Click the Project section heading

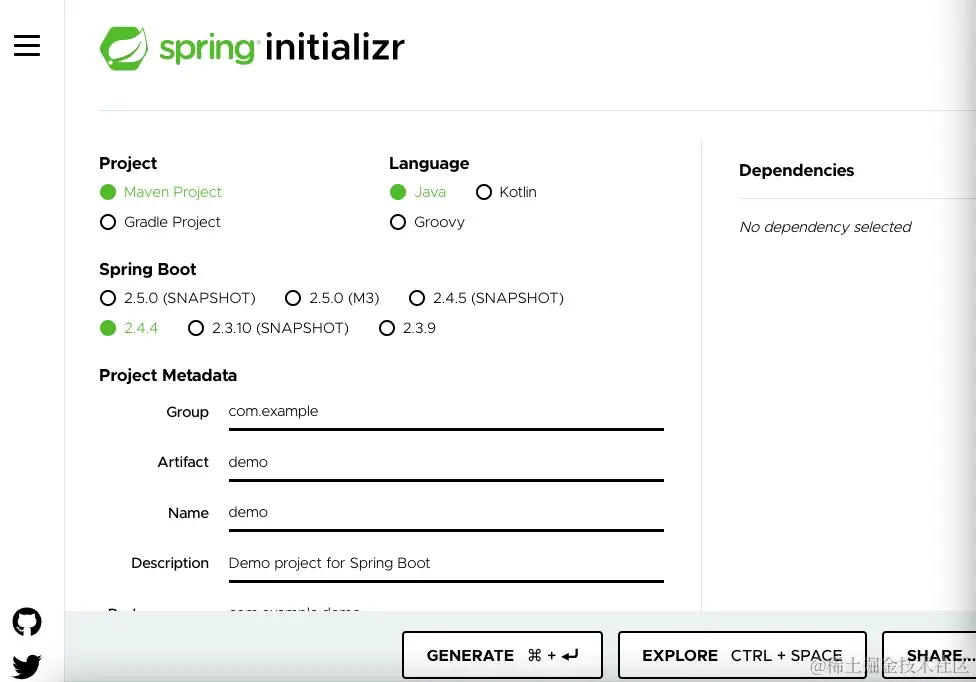click(x=128, y=164)
